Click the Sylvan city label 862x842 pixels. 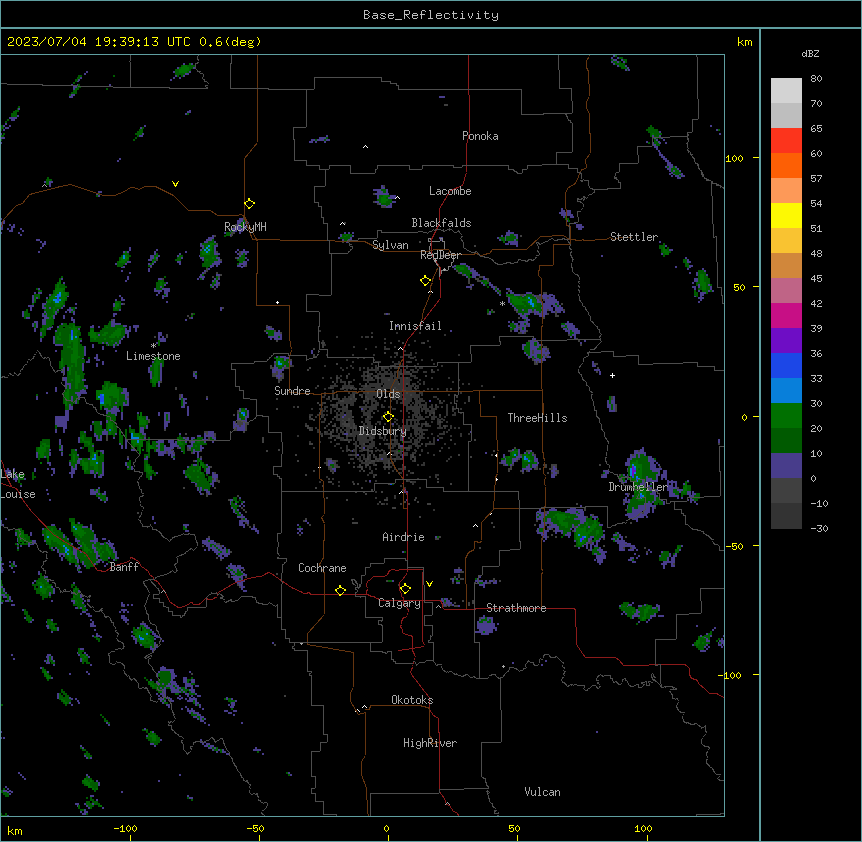tap(390, 245)
